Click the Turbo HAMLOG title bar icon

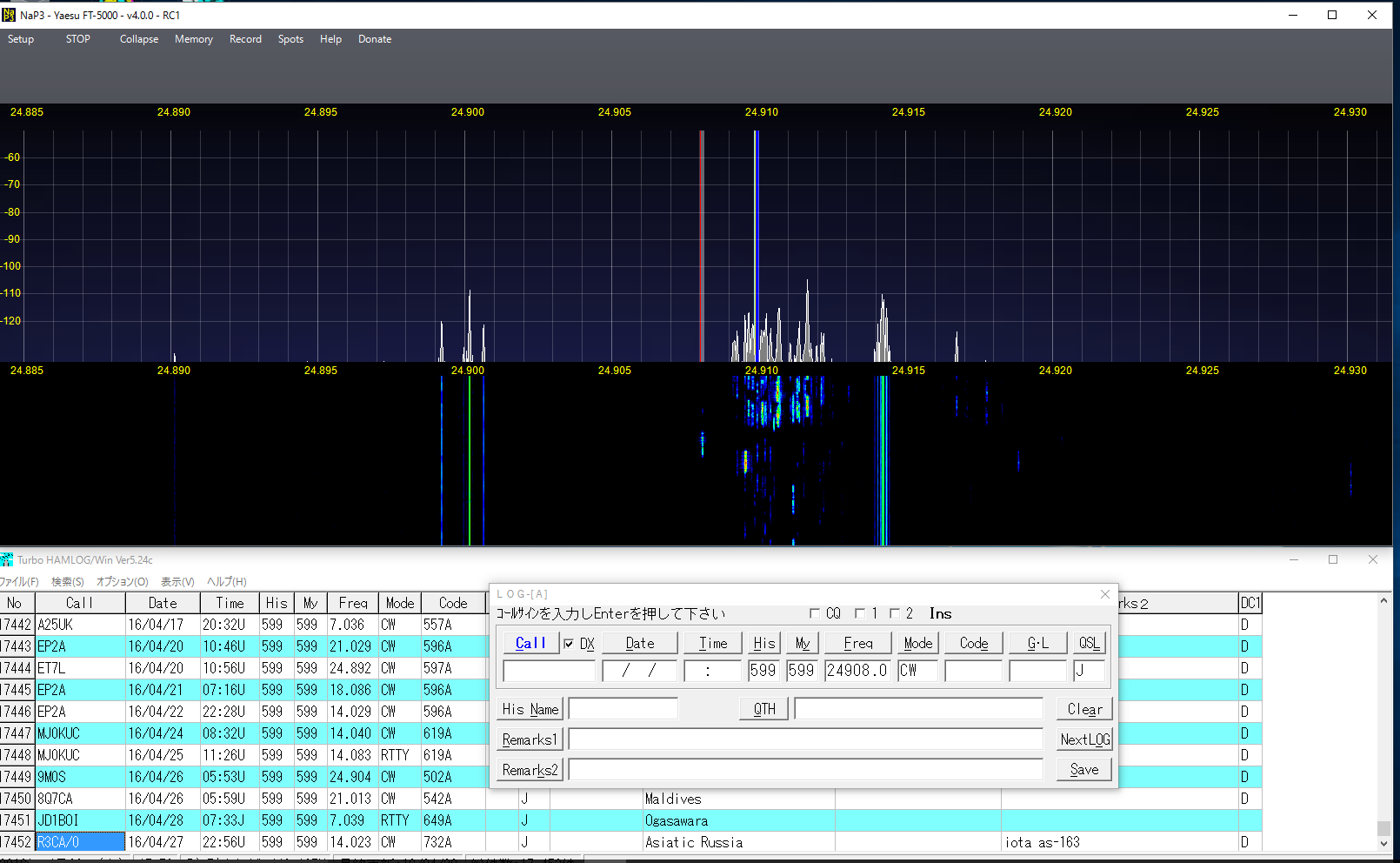tap(7, 559)
